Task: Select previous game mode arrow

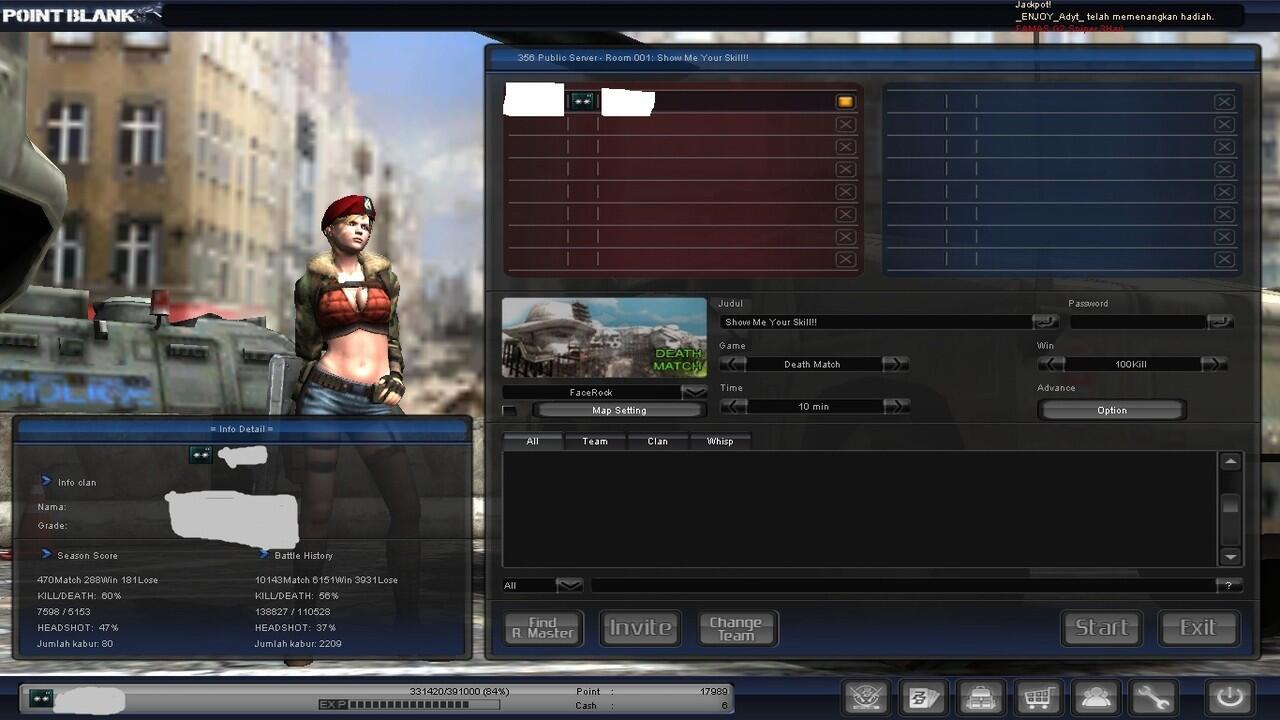Action: pos(733,364)
